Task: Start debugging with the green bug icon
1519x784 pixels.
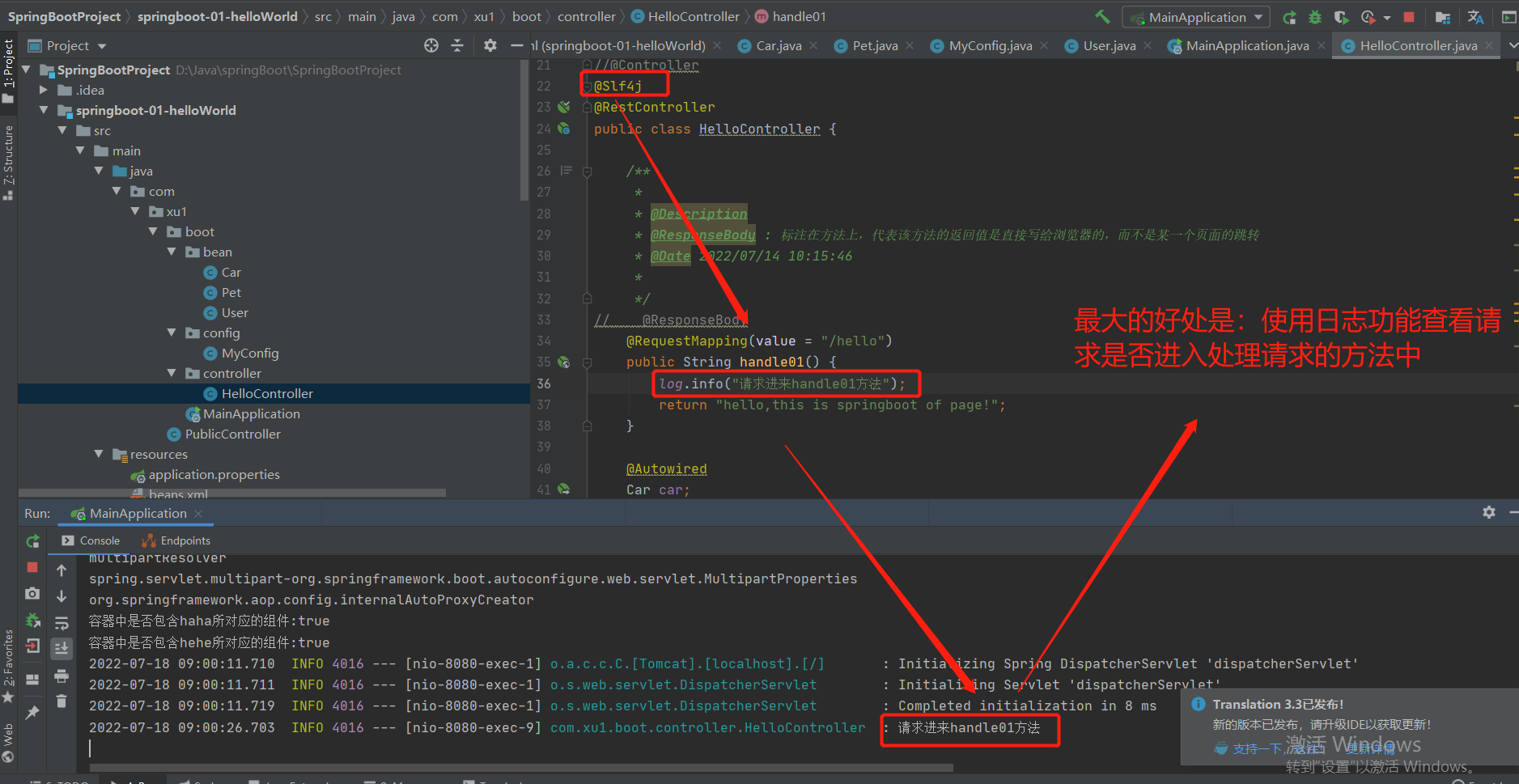Action: coord(1315,17)
